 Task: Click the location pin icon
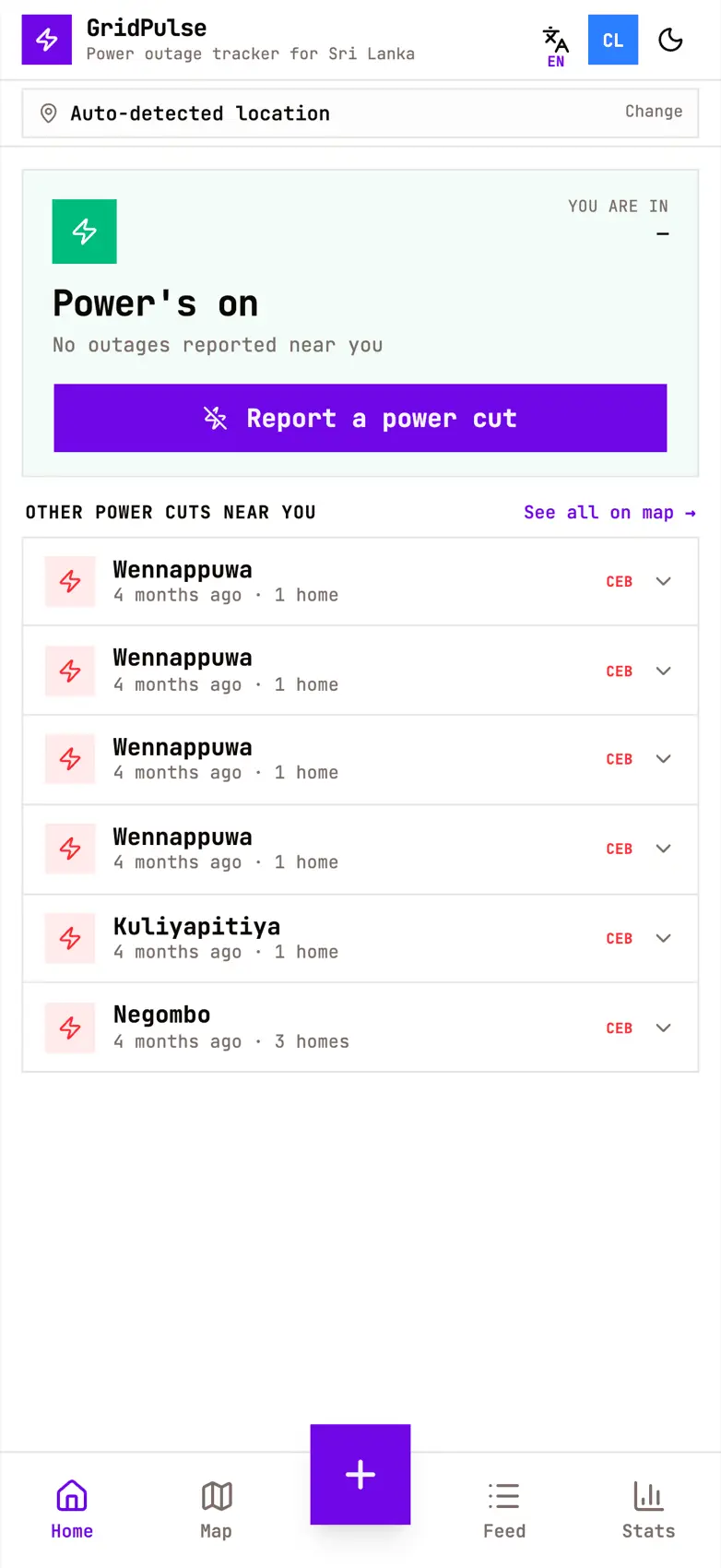49,113
